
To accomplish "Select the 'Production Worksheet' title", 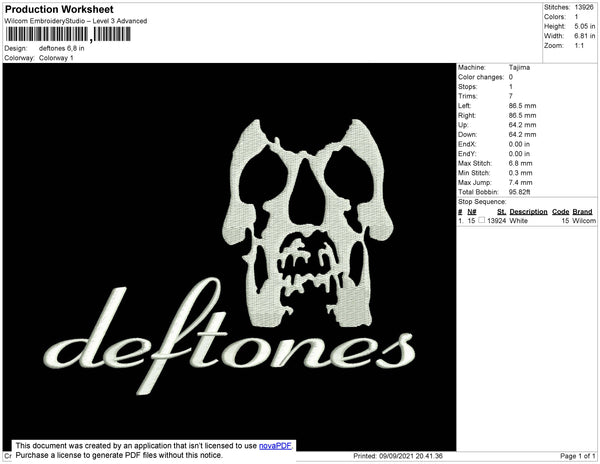I will (x=59, y=10).
